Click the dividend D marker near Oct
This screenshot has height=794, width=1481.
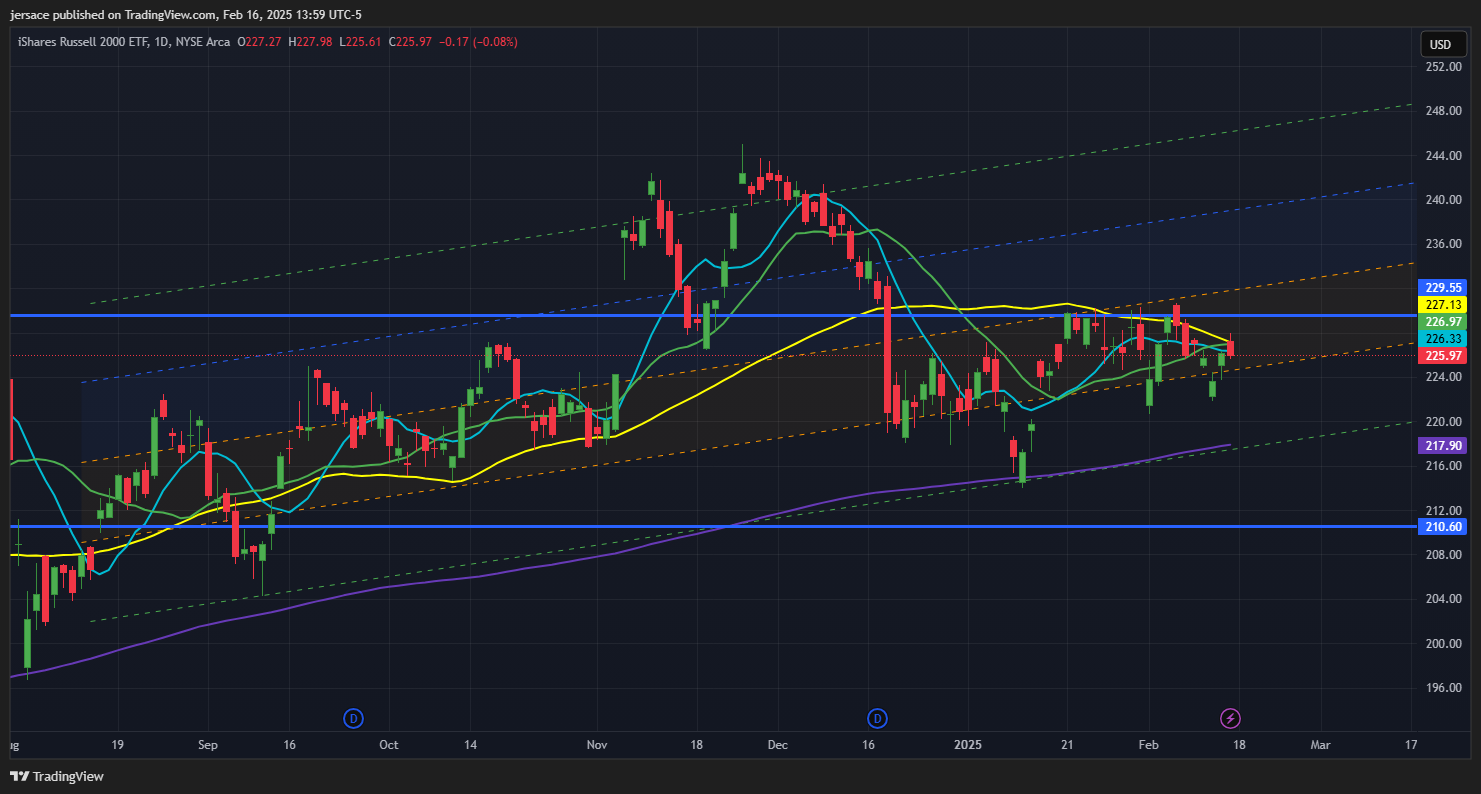coord(353,718)
